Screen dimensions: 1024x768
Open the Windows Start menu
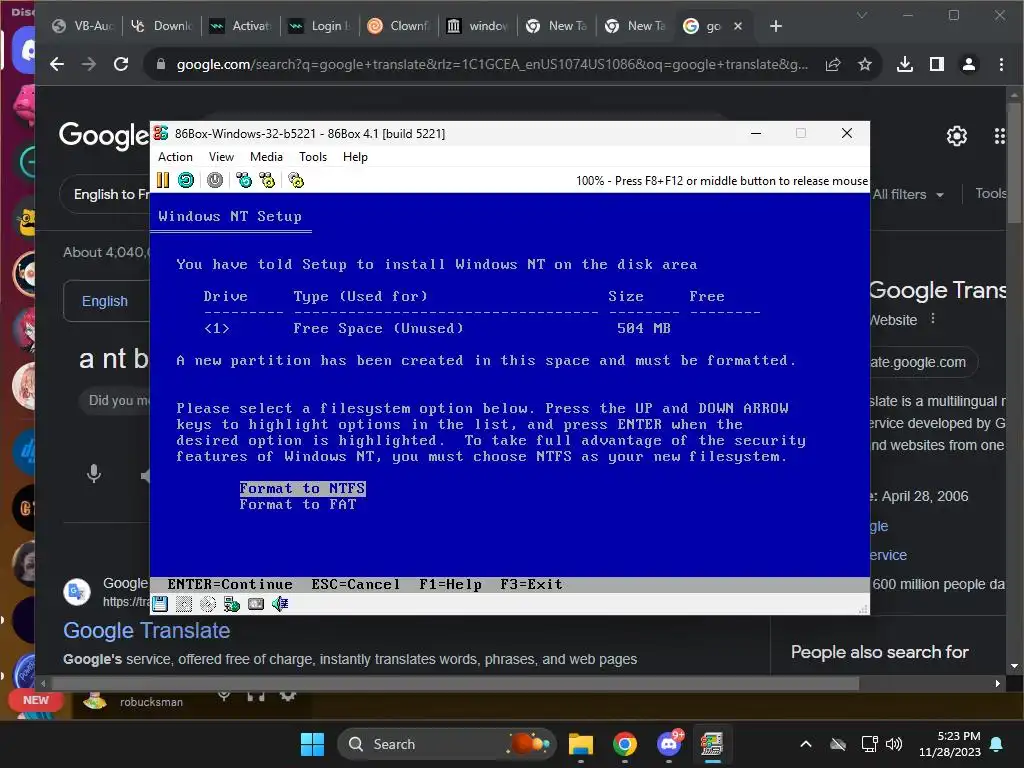click(312, 744)
